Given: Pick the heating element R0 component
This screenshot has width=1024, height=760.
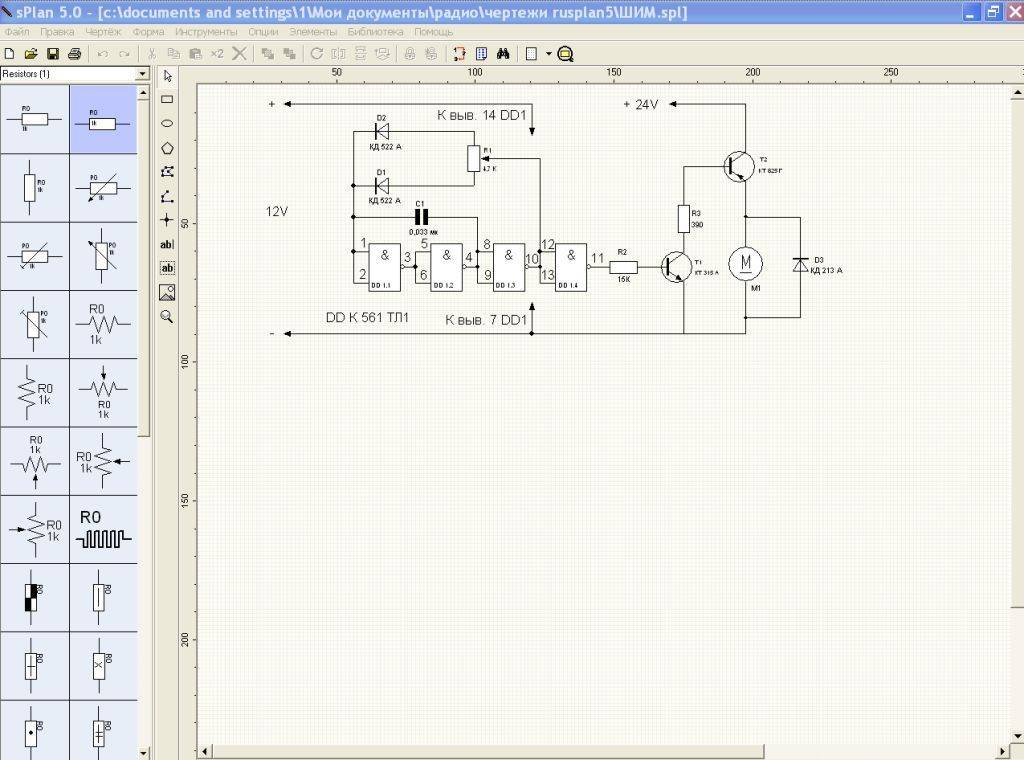Looking at the screenshot, I should tap(103, 530).
